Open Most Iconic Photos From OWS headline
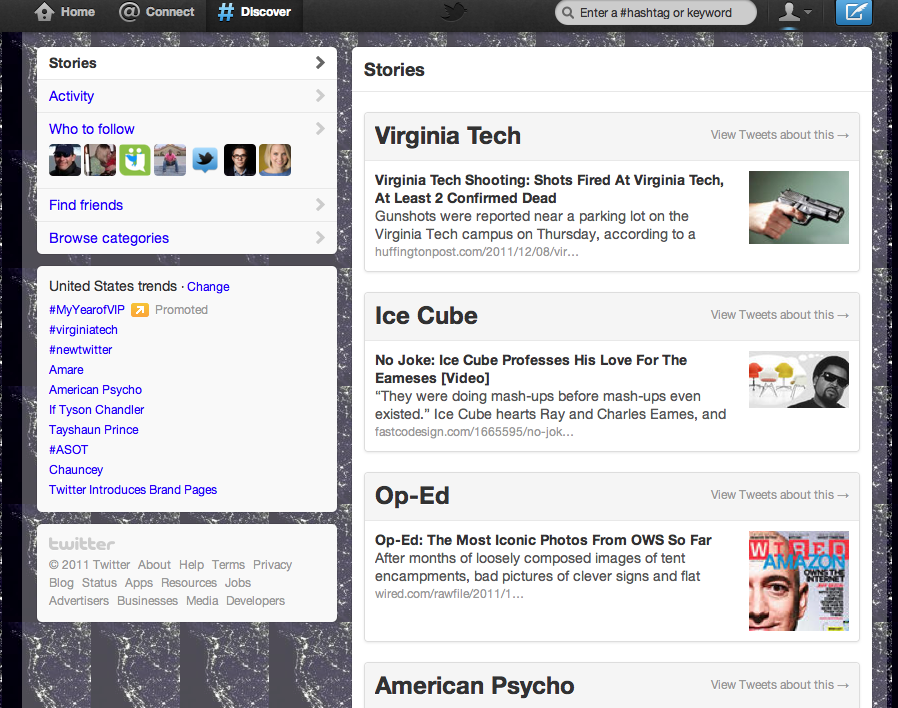Screen dimensions: 898x708 [543, 540]
